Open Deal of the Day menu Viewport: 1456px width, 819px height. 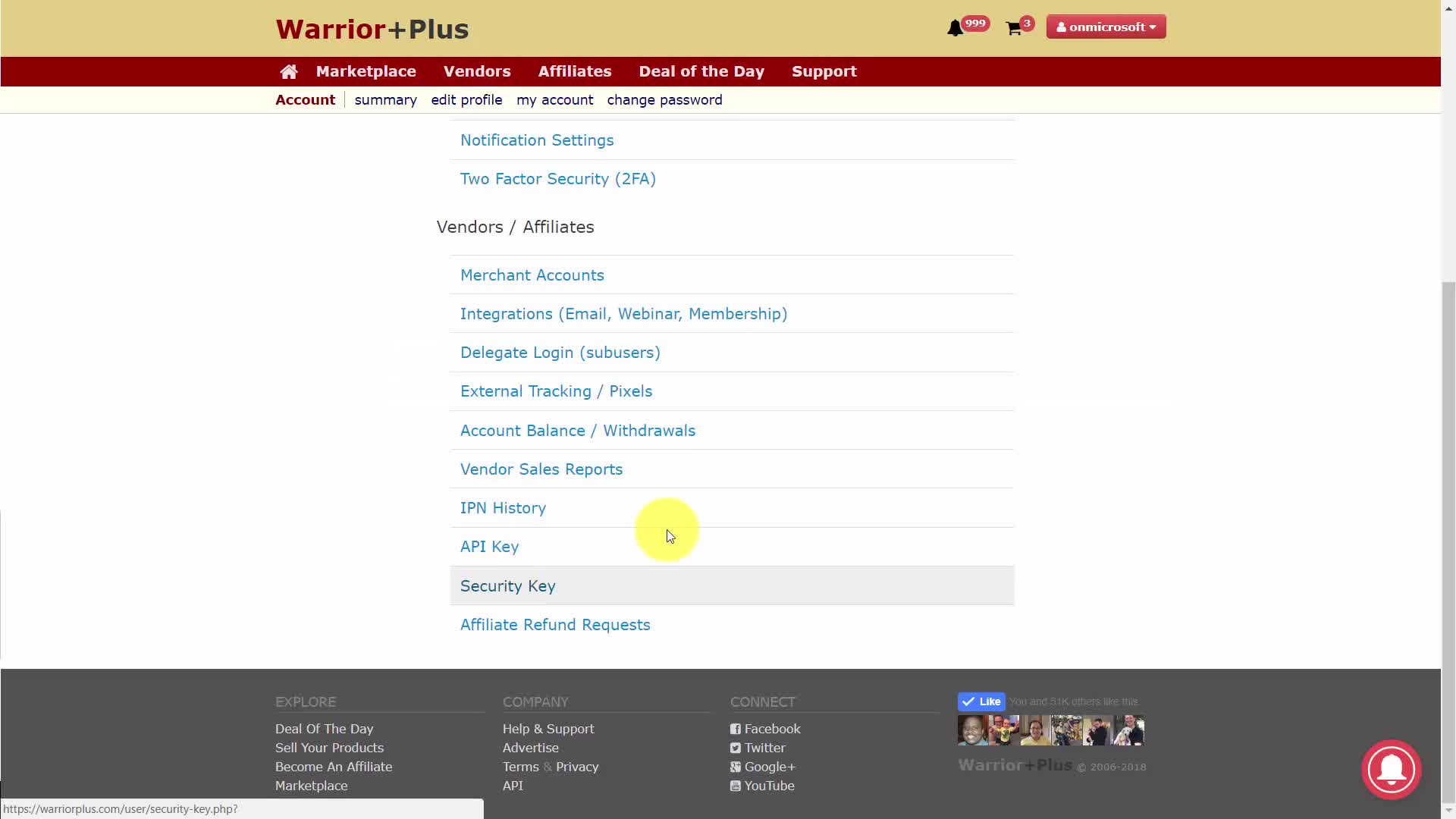pos(701,71)
